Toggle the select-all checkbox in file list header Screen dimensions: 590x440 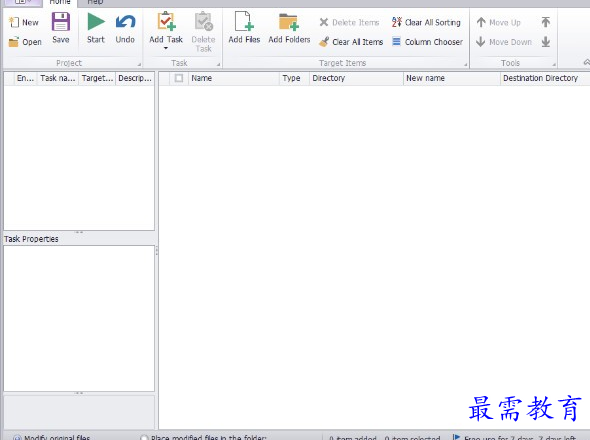tap(179, 78)
